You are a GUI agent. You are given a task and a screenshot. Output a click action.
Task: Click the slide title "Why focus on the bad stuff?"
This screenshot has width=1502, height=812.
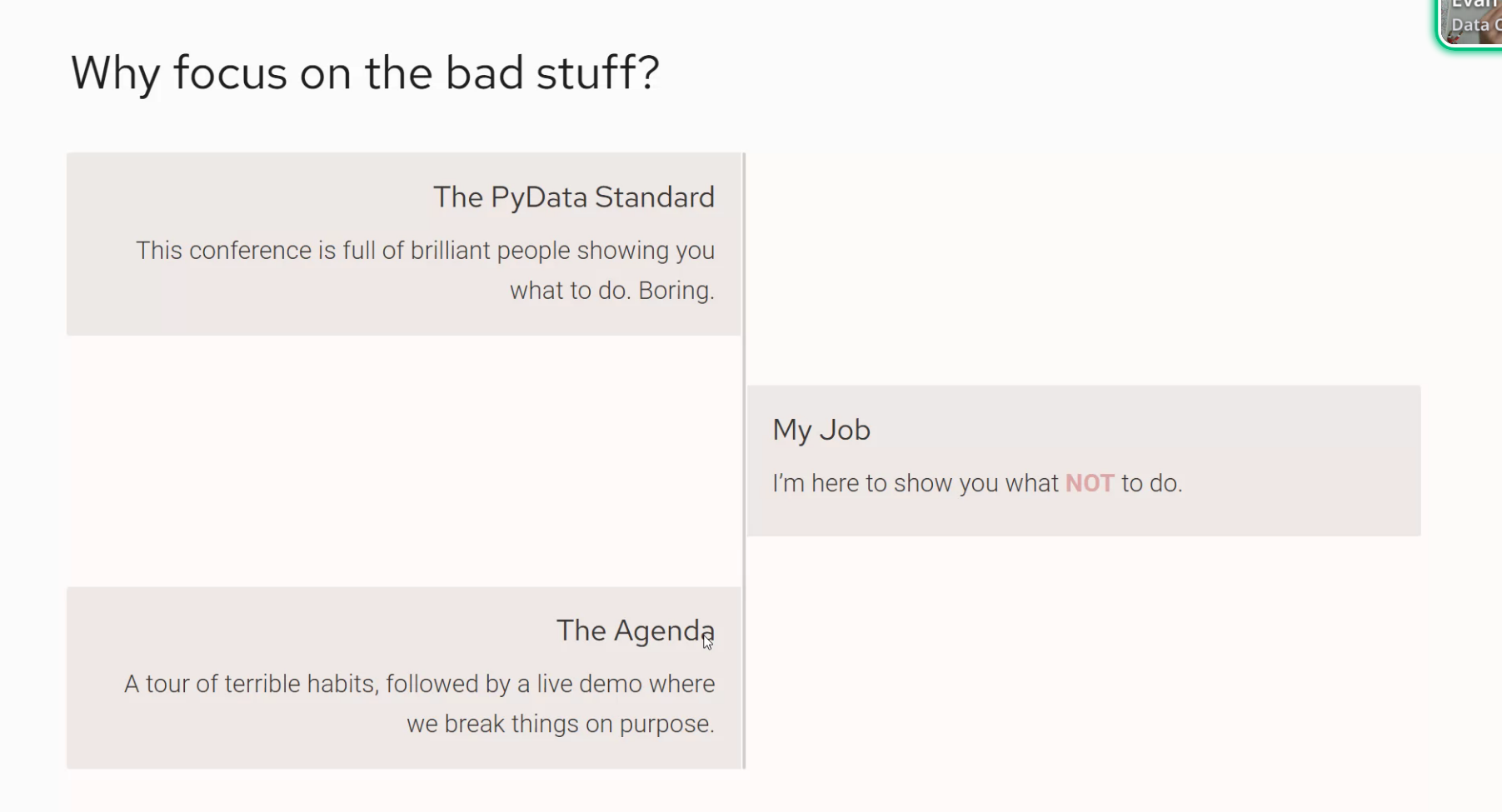click(x=365, y=73)
